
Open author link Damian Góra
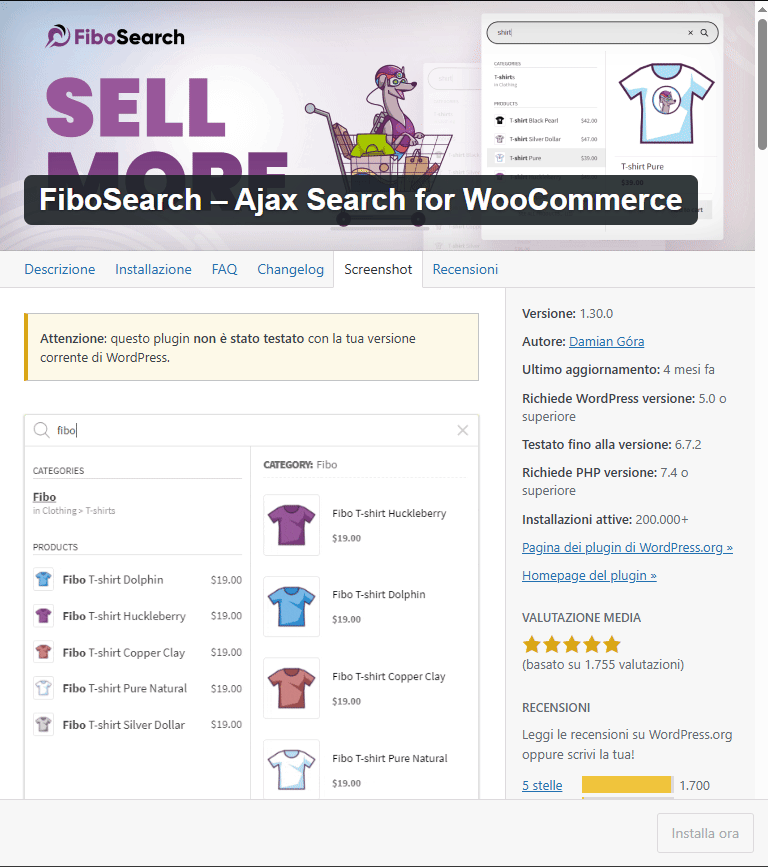point(607,342)
